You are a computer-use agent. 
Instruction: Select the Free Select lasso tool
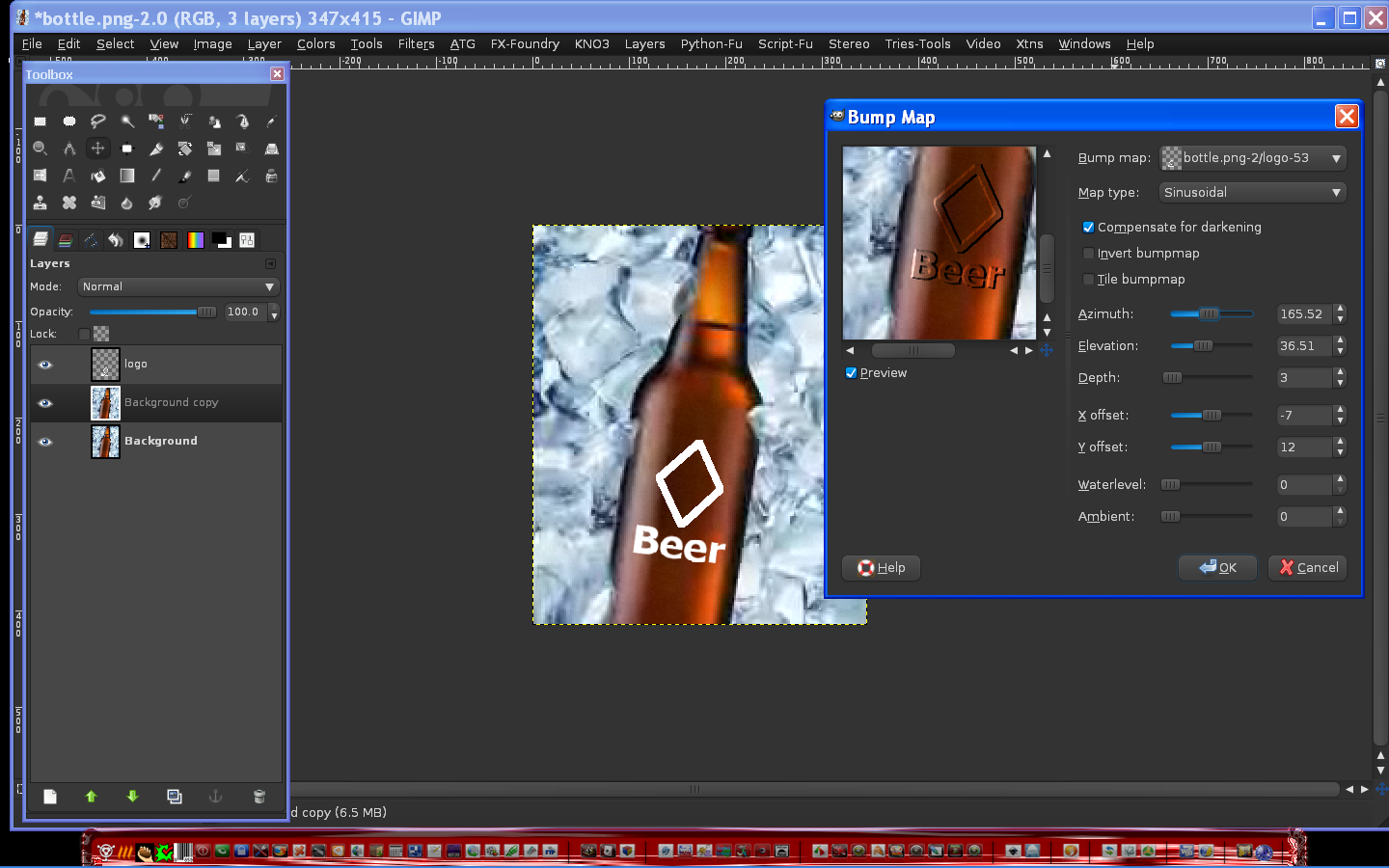pos(97,122)
